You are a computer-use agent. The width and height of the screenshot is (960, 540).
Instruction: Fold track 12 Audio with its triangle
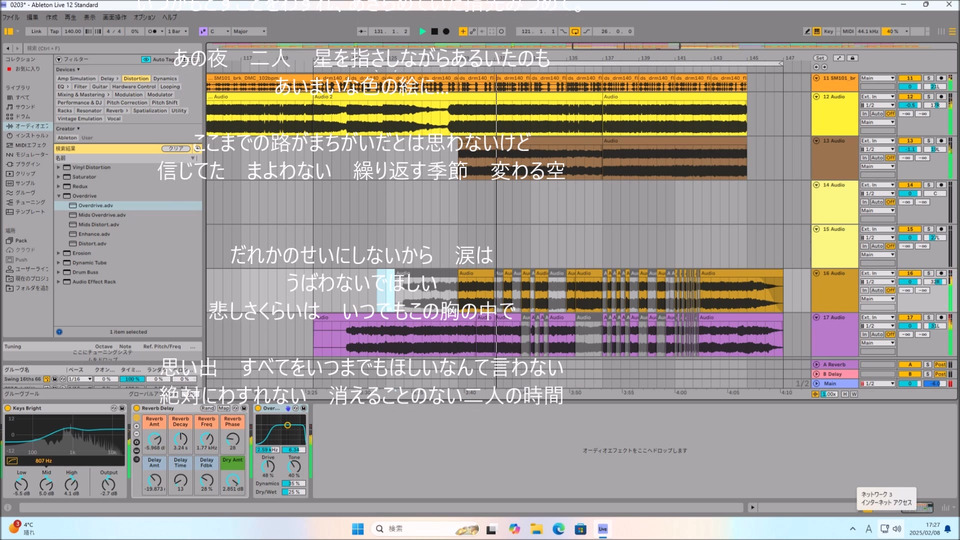[x=817, y=97]
